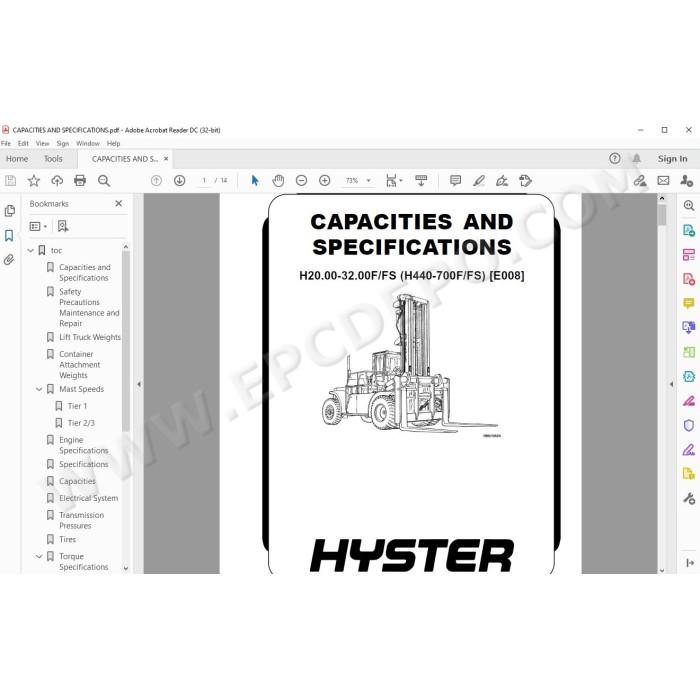The width and height of the screenshot is (700, 700).
Task: Activate the hand pan tool
Action: (x=278, y=181)
